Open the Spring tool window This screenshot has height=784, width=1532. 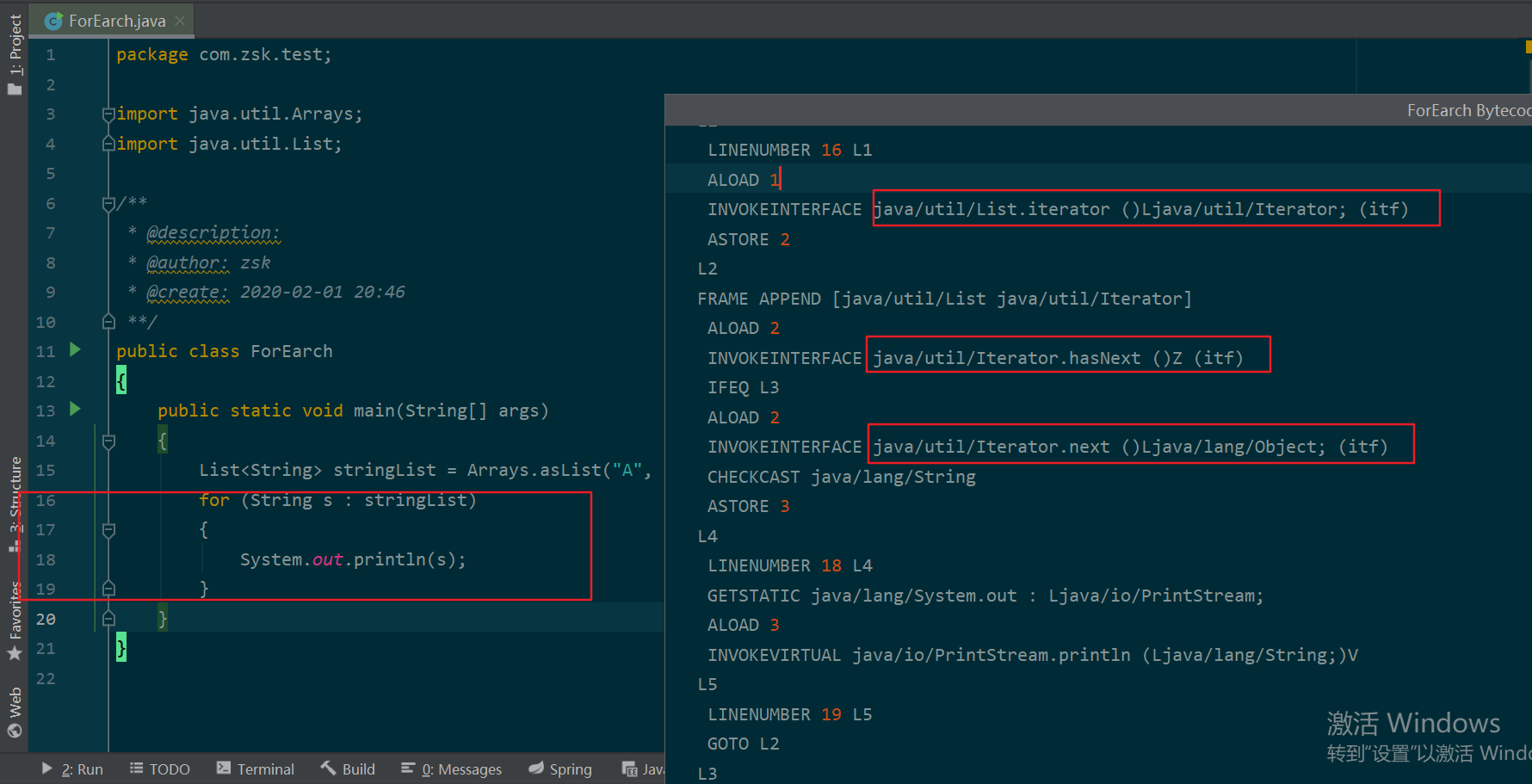560,769
